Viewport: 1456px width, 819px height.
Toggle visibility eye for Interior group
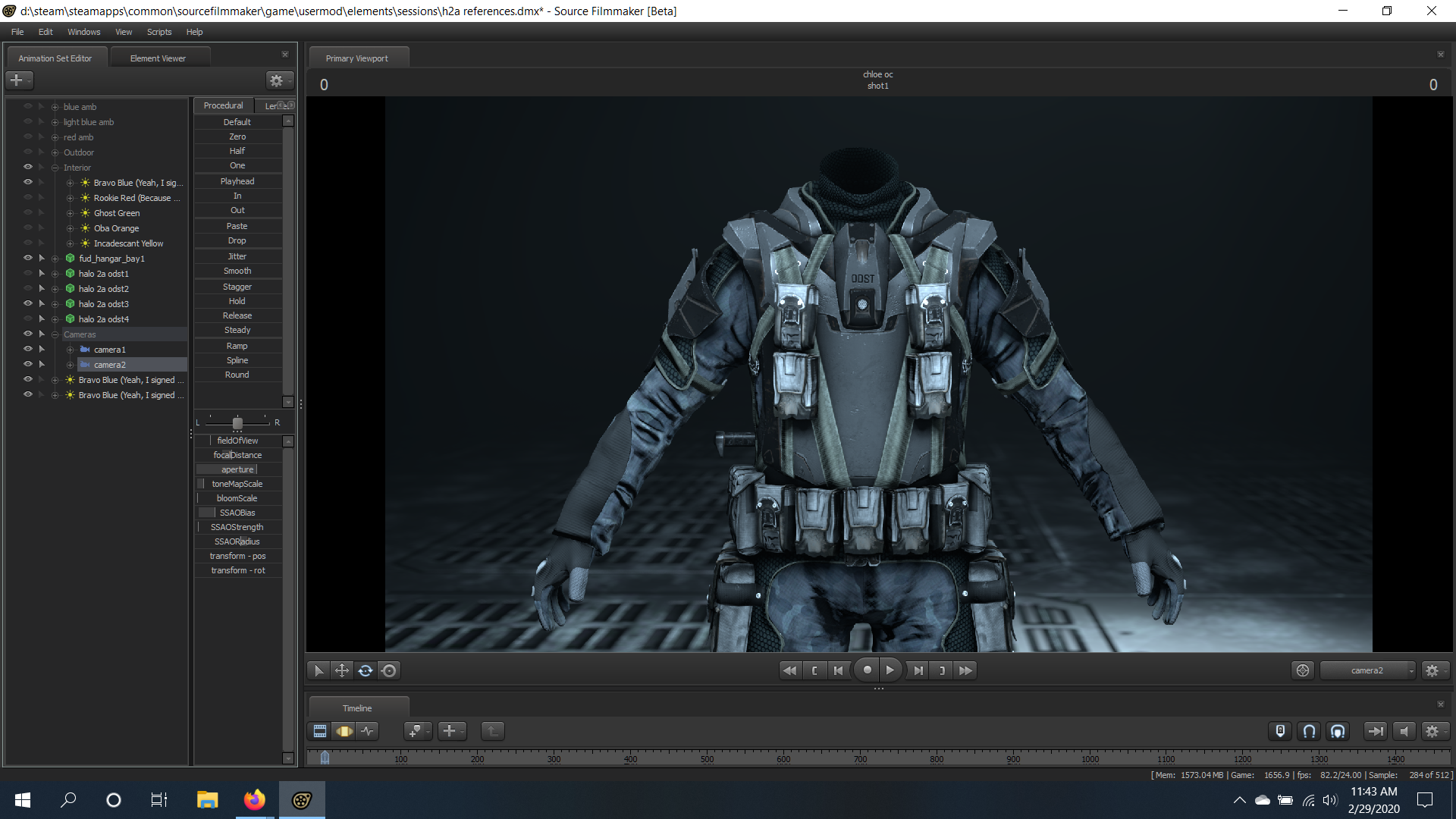tap(28, 167)
